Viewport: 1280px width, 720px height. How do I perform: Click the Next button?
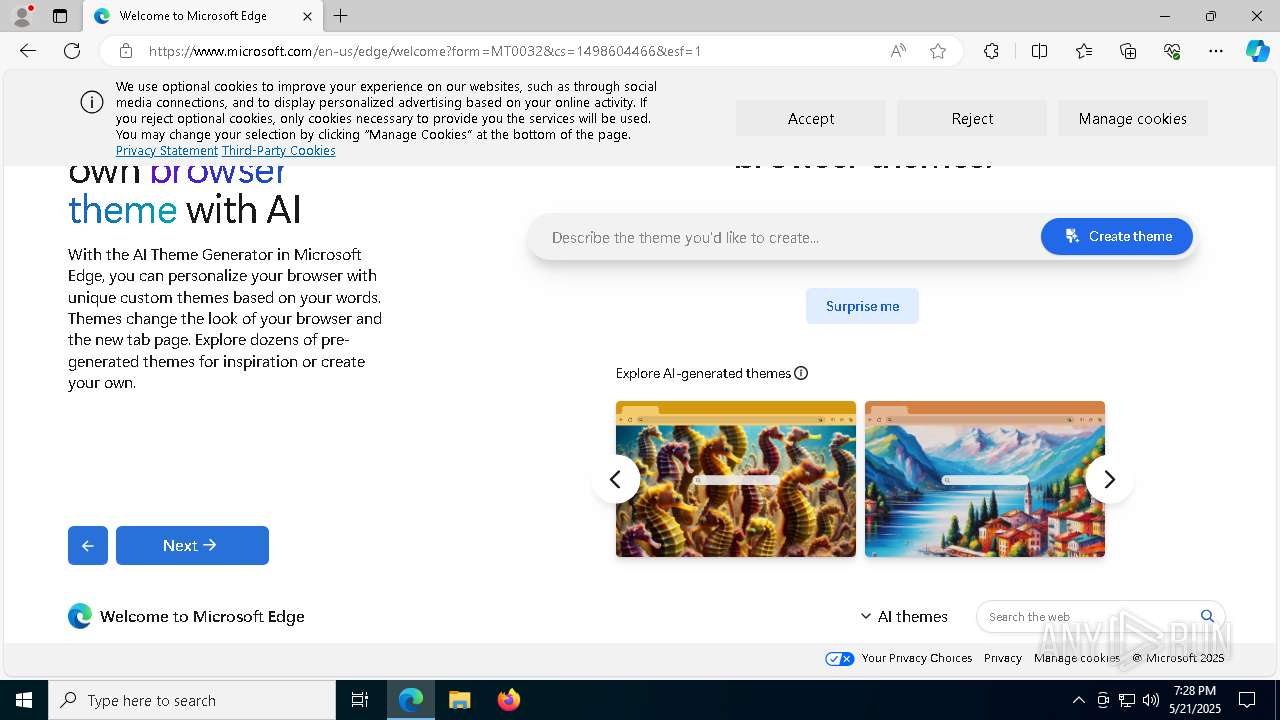click(192, 545)
